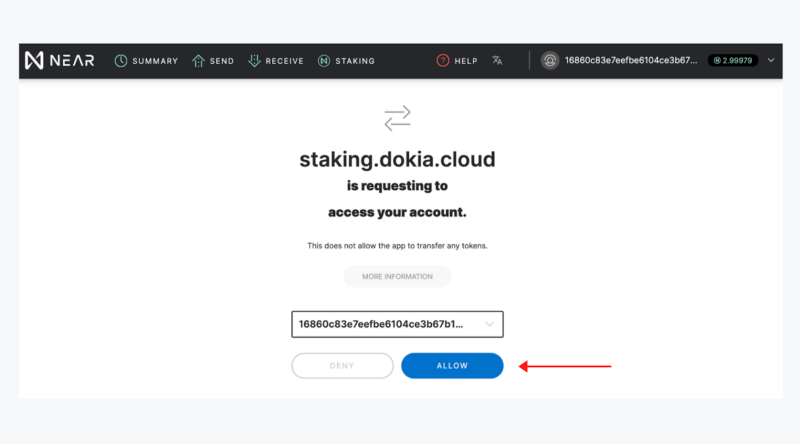Click the chevron inside the account selector
The width and height of the screenshot is (800, 444).
489,324
